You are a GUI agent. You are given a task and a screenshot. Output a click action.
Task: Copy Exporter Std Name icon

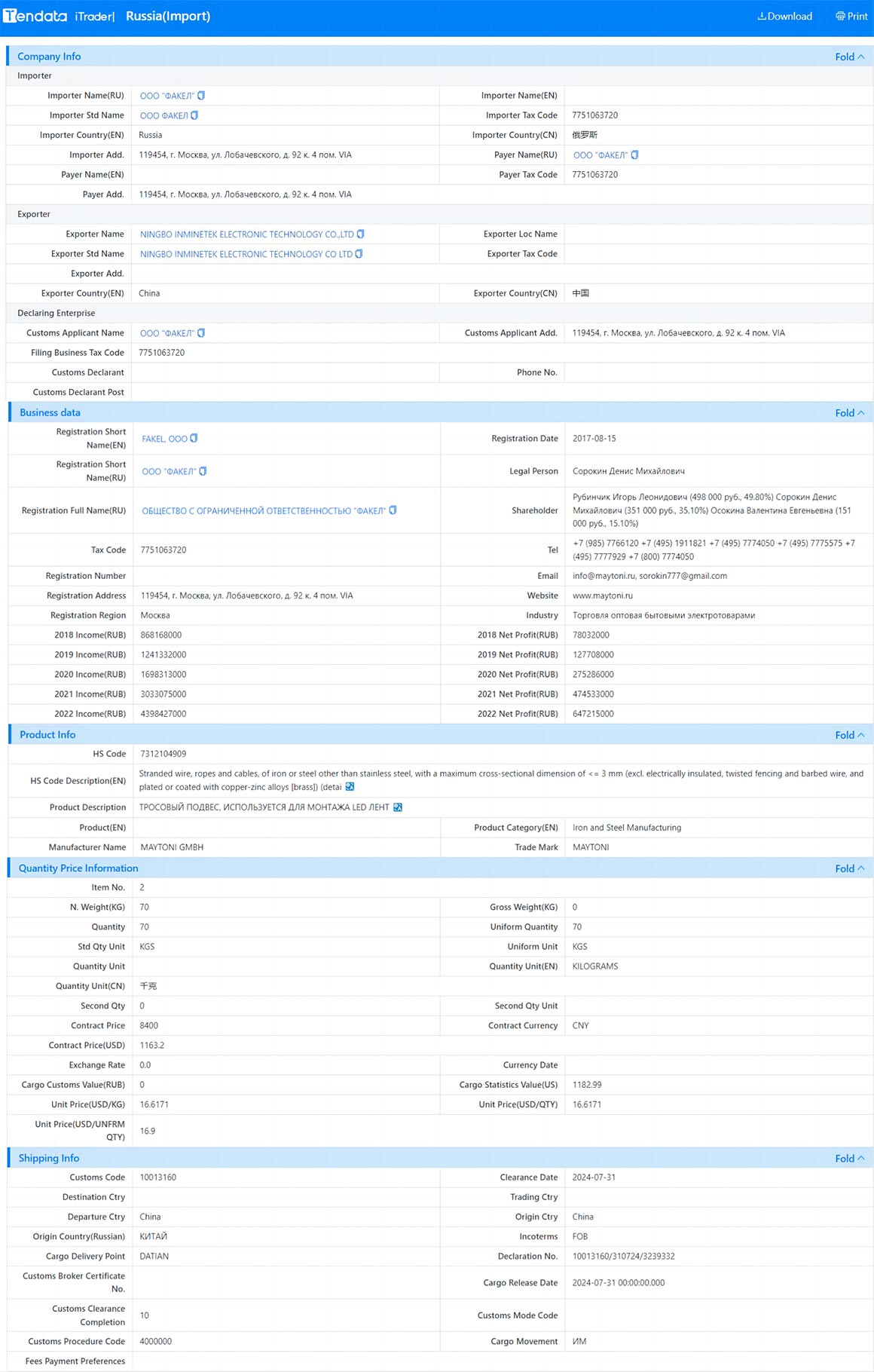[x=359, y=254]
